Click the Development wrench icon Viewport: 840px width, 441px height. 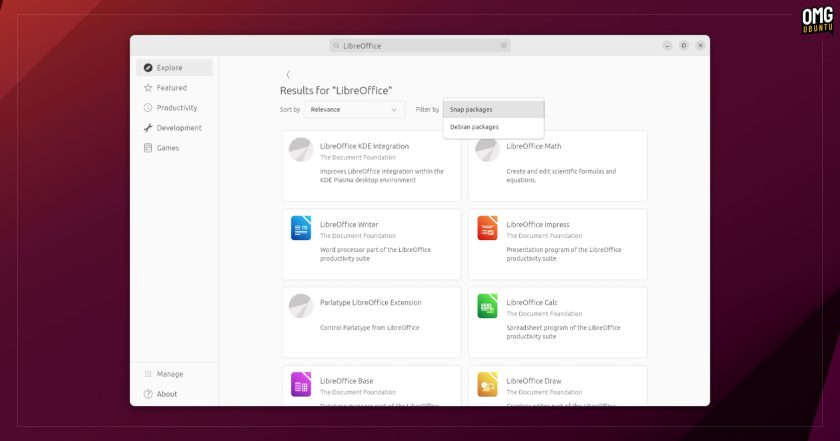pos(148,128)
